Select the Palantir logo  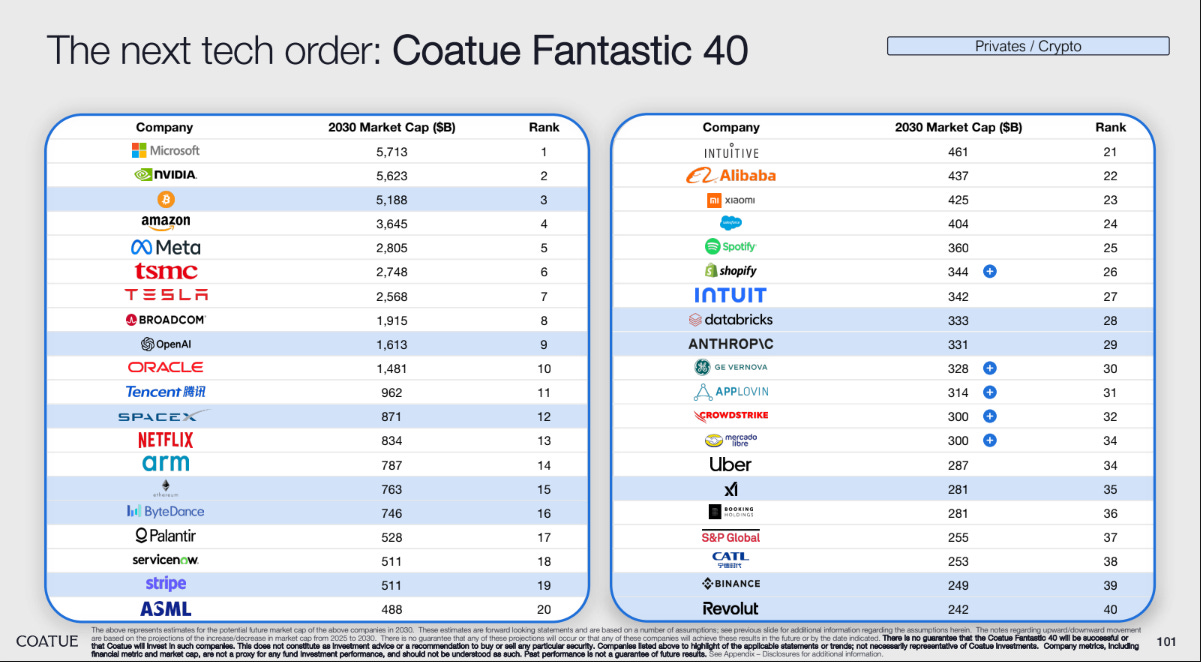[165, 536]
